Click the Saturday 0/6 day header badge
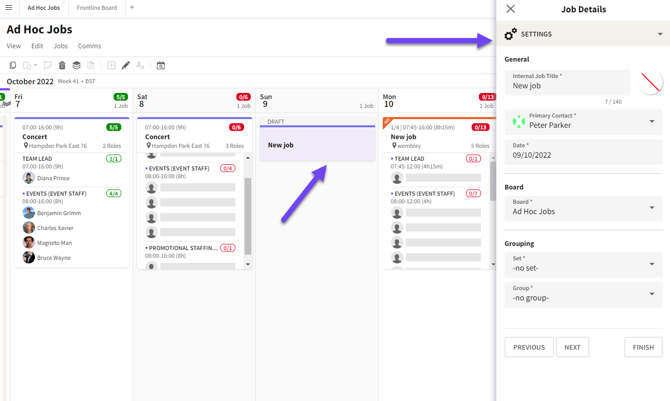670x401 pixels. [243, 97]
